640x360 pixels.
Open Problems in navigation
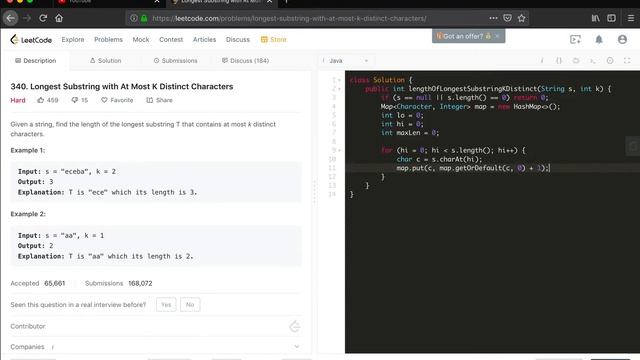[x=108, y=40]
